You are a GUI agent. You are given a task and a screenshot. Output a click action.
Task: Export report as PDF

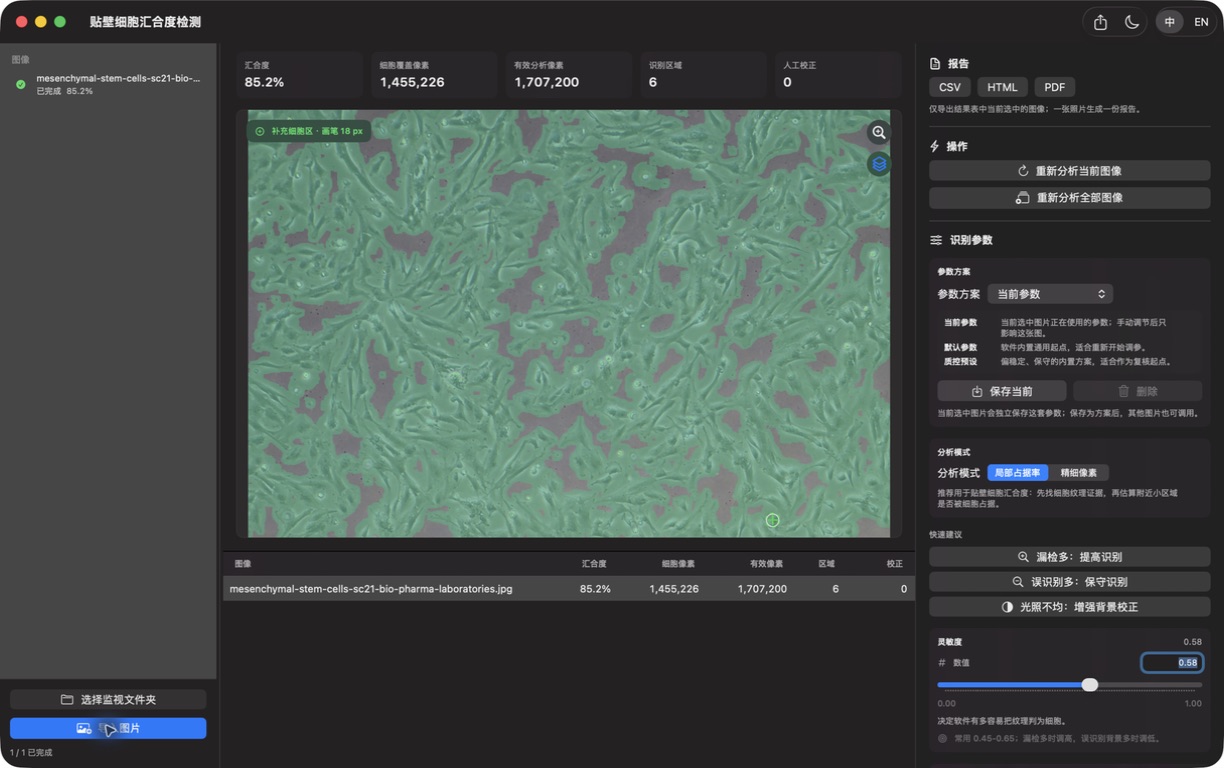(x=1055, y=88)
